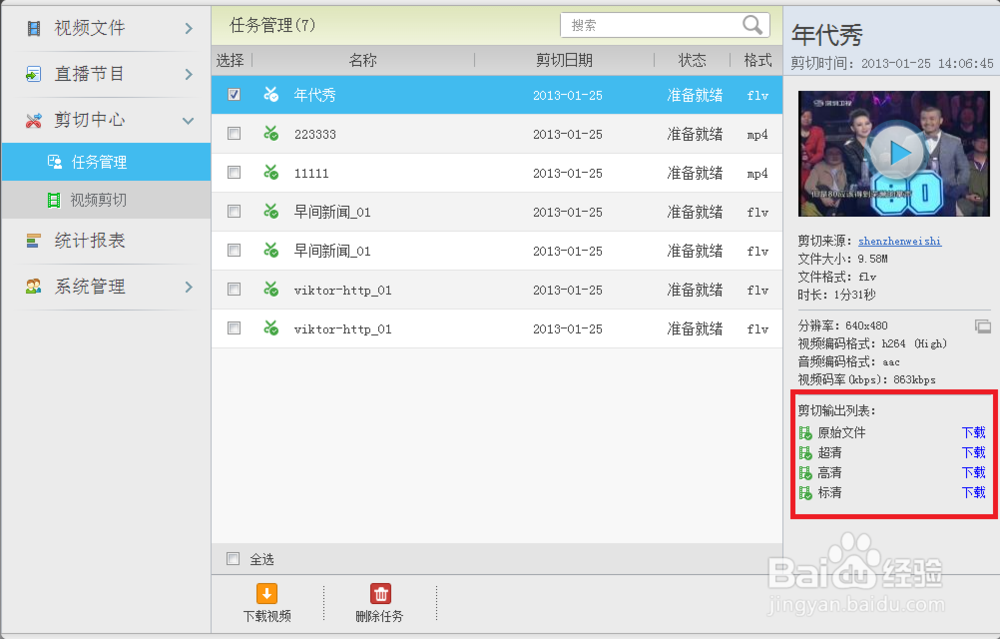Image resolution: width=1000 pixels, height=639 pixels.
Task: Click the scissors icon beside 年代秀
Action: point(270,95)
